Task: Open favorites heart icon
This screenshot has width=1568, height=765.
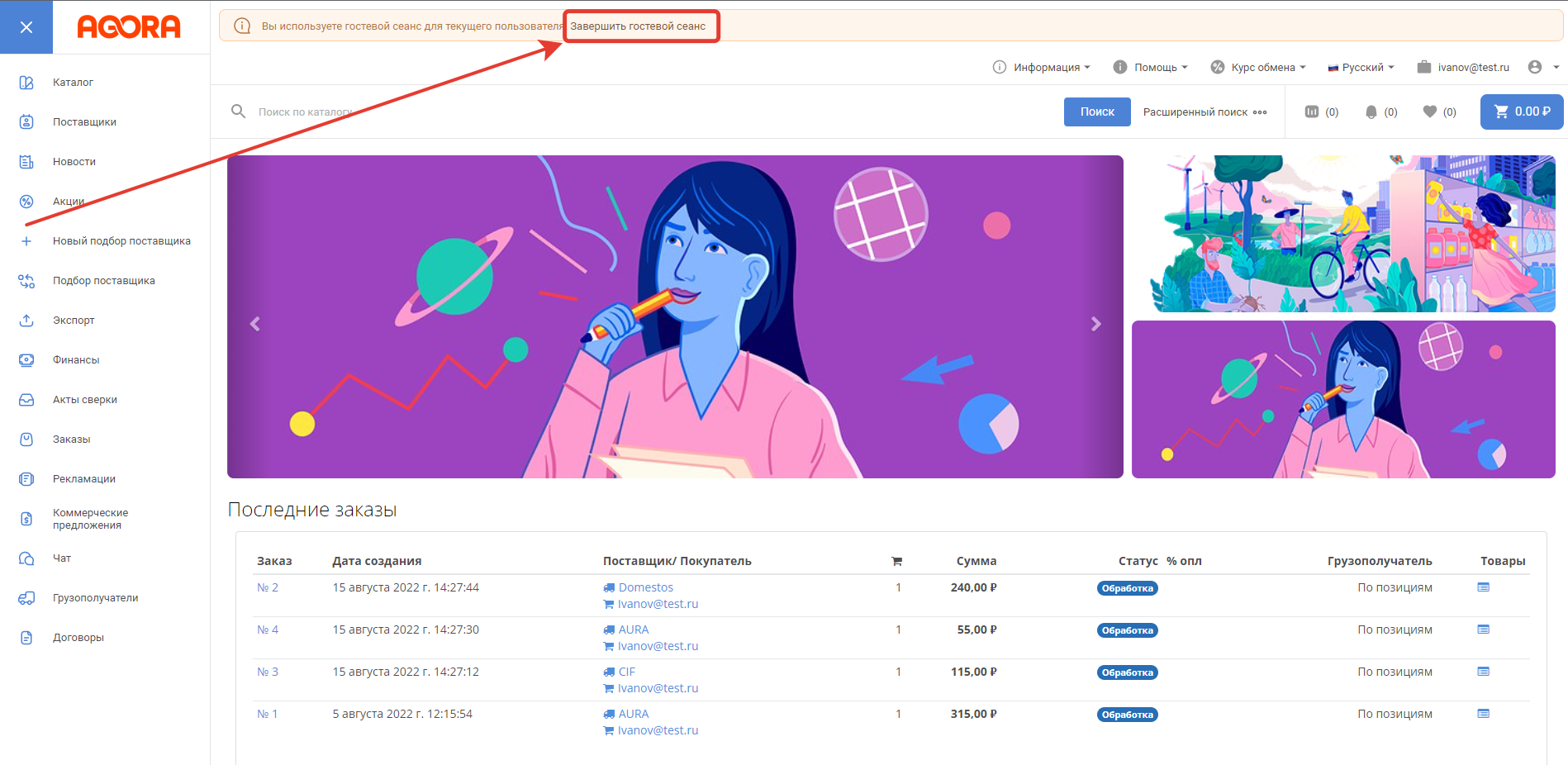Action: click(1430, 112)
